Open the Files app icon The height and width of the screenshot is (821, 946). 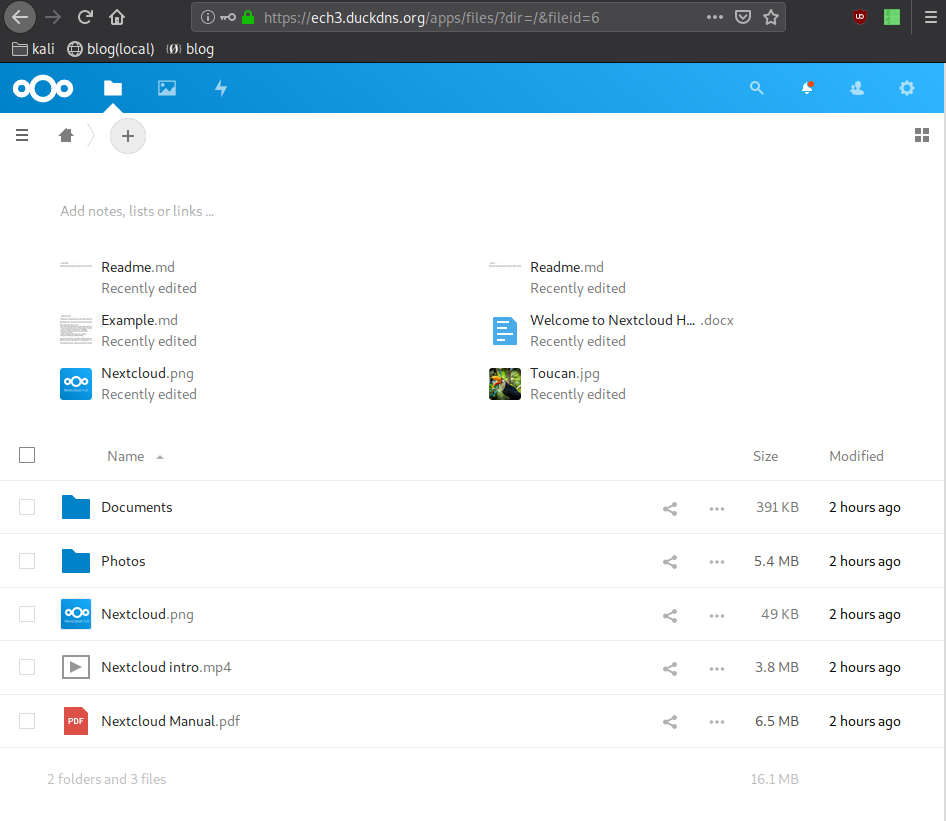[113, 88]
